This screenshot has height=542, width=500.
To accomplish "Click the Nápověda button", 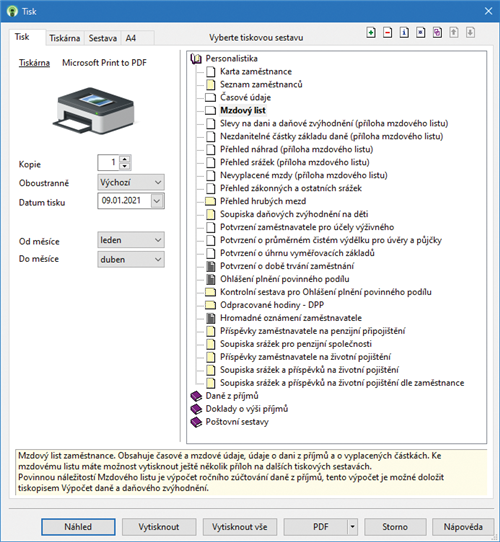I will tap(463, 527).
